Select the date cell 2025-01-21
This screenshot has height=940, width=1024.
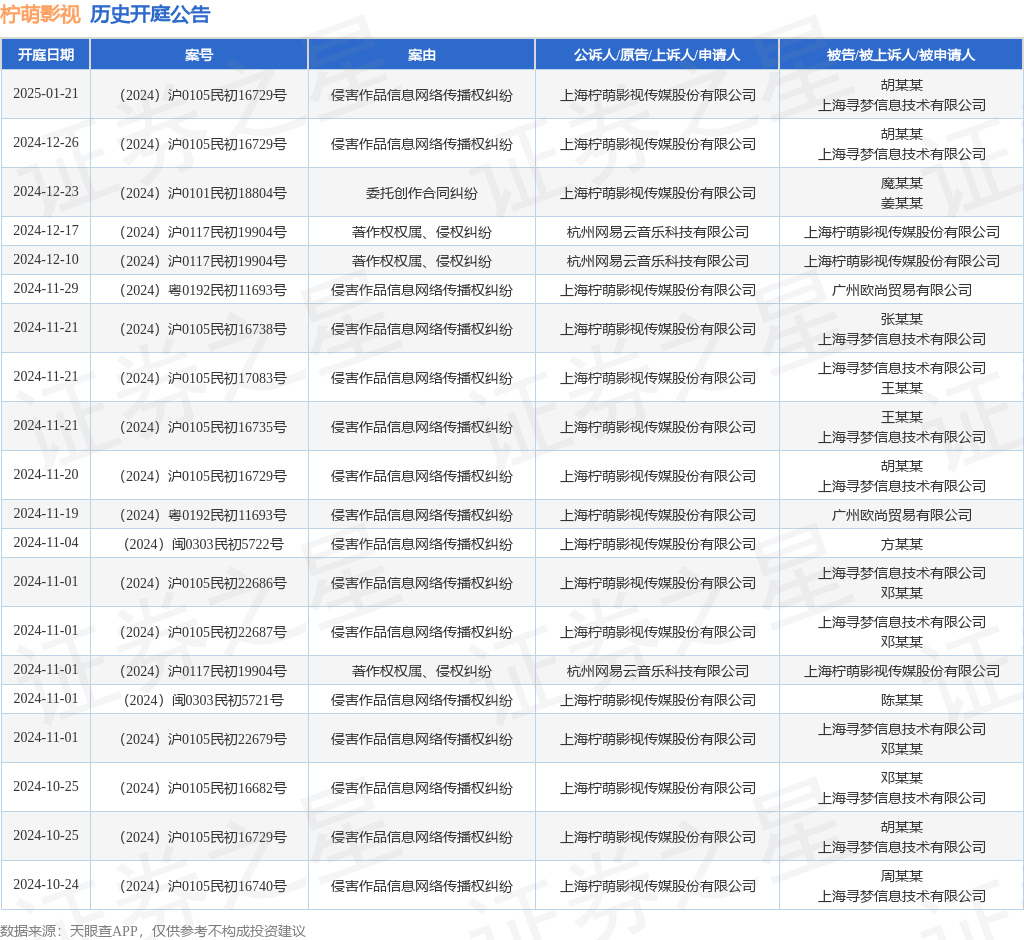click(x=46, y=93)
